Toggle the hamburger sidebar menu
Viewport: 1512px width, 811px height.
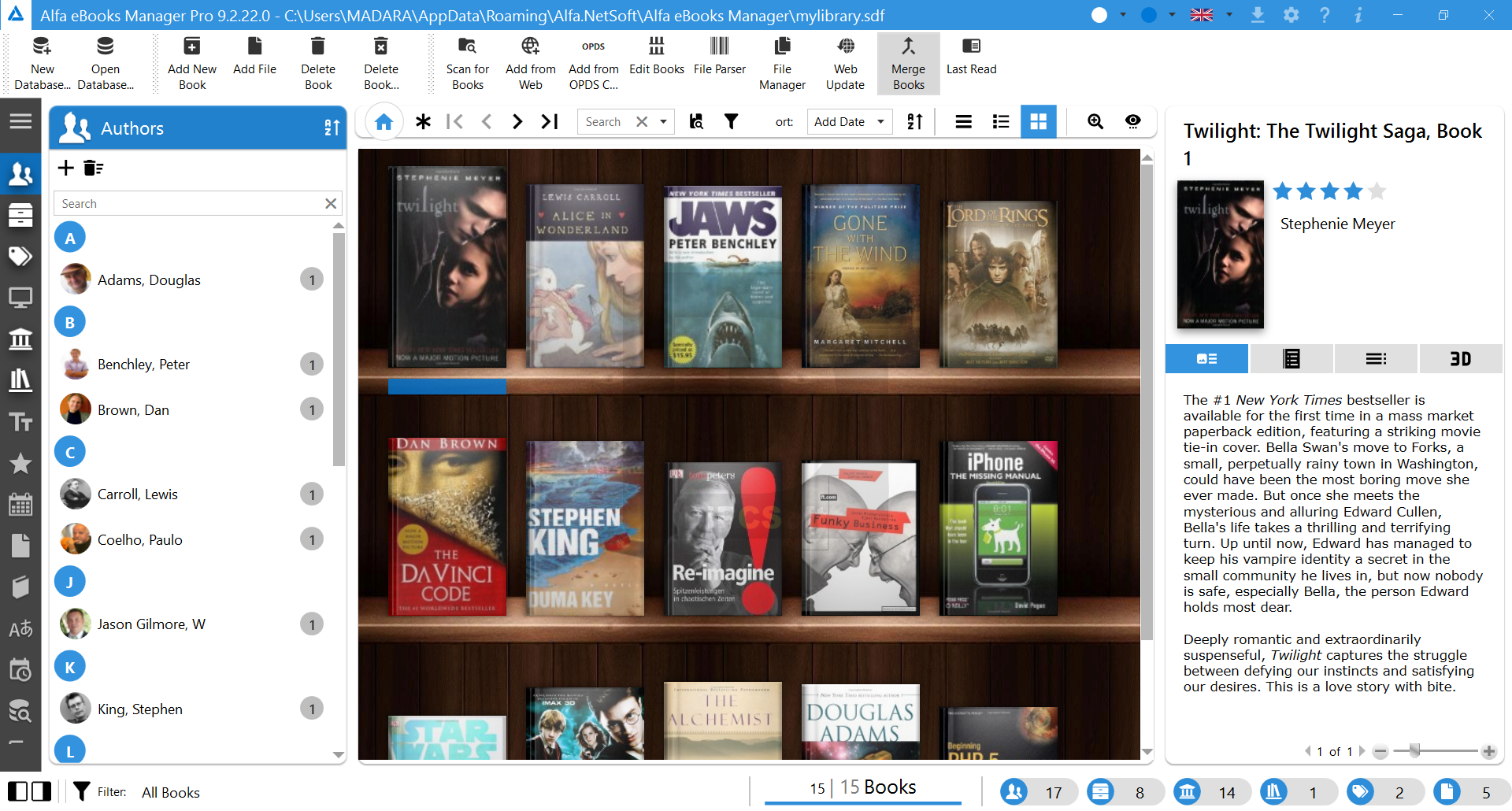pyautogui.click(x=20, y=121)
